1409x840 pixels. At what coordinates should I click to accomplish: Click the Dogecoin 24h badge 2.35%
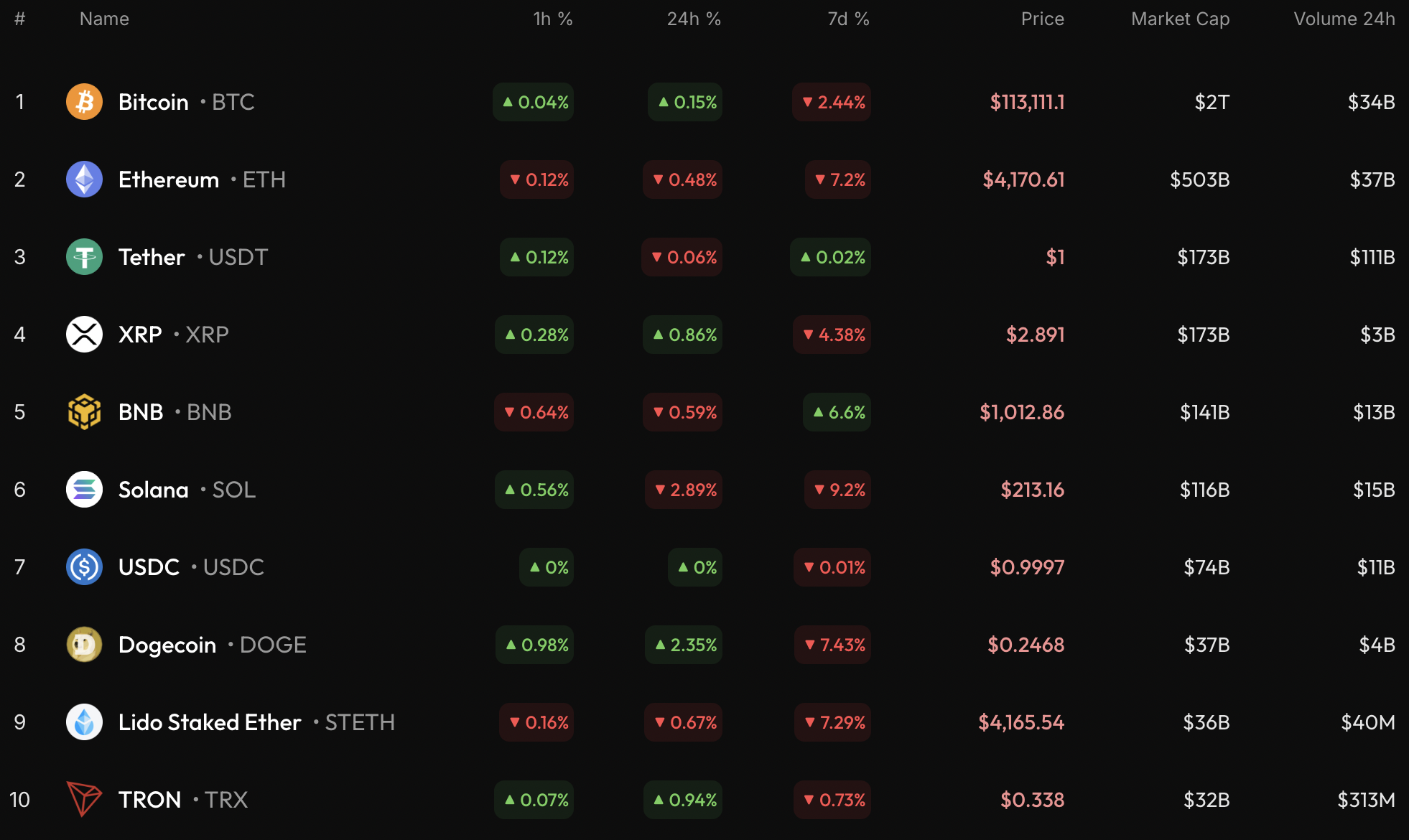tap(684, 645)
